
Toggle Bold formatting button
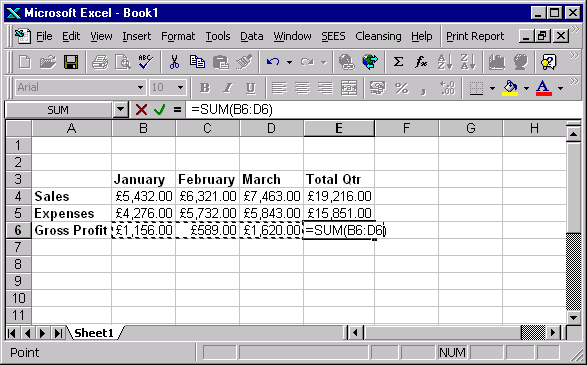204,88
